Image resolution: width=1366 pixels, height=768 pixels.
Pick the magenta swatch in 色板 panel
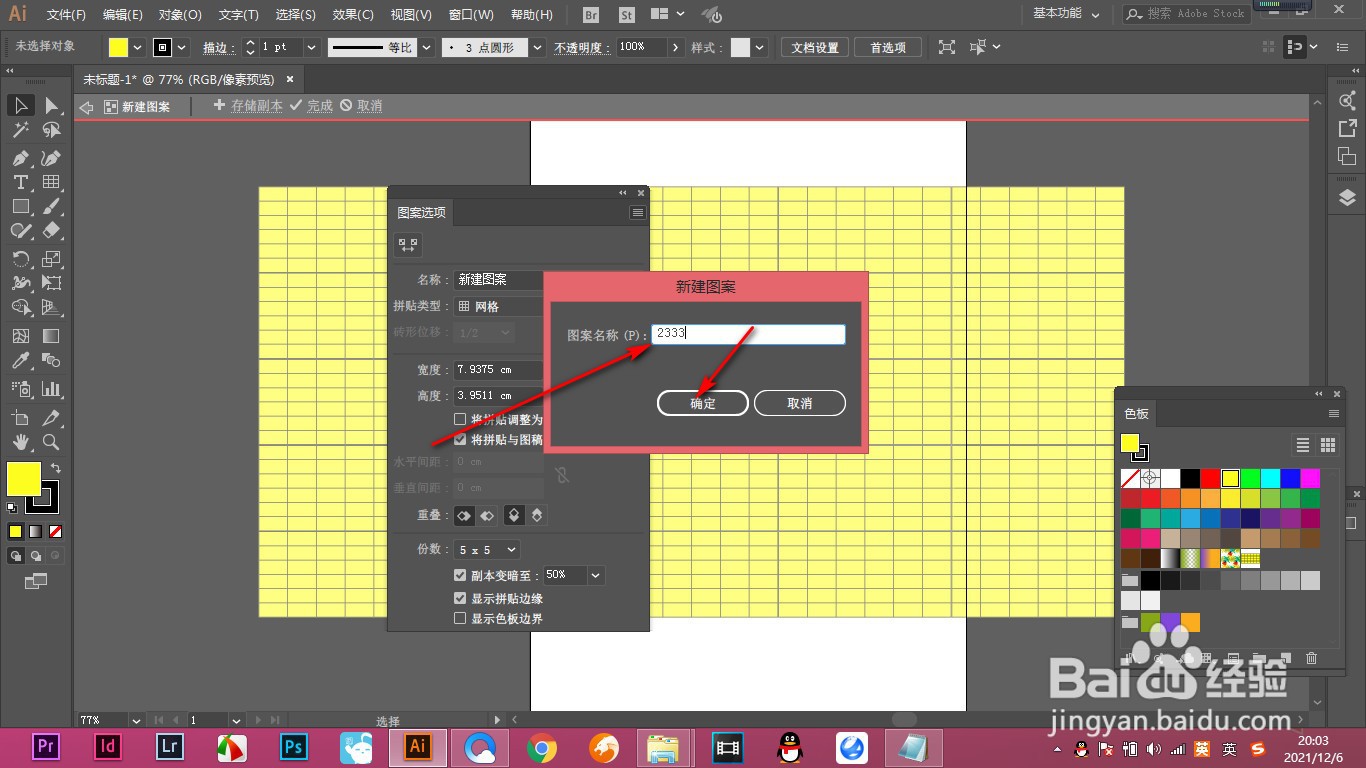pos(1310,478)
